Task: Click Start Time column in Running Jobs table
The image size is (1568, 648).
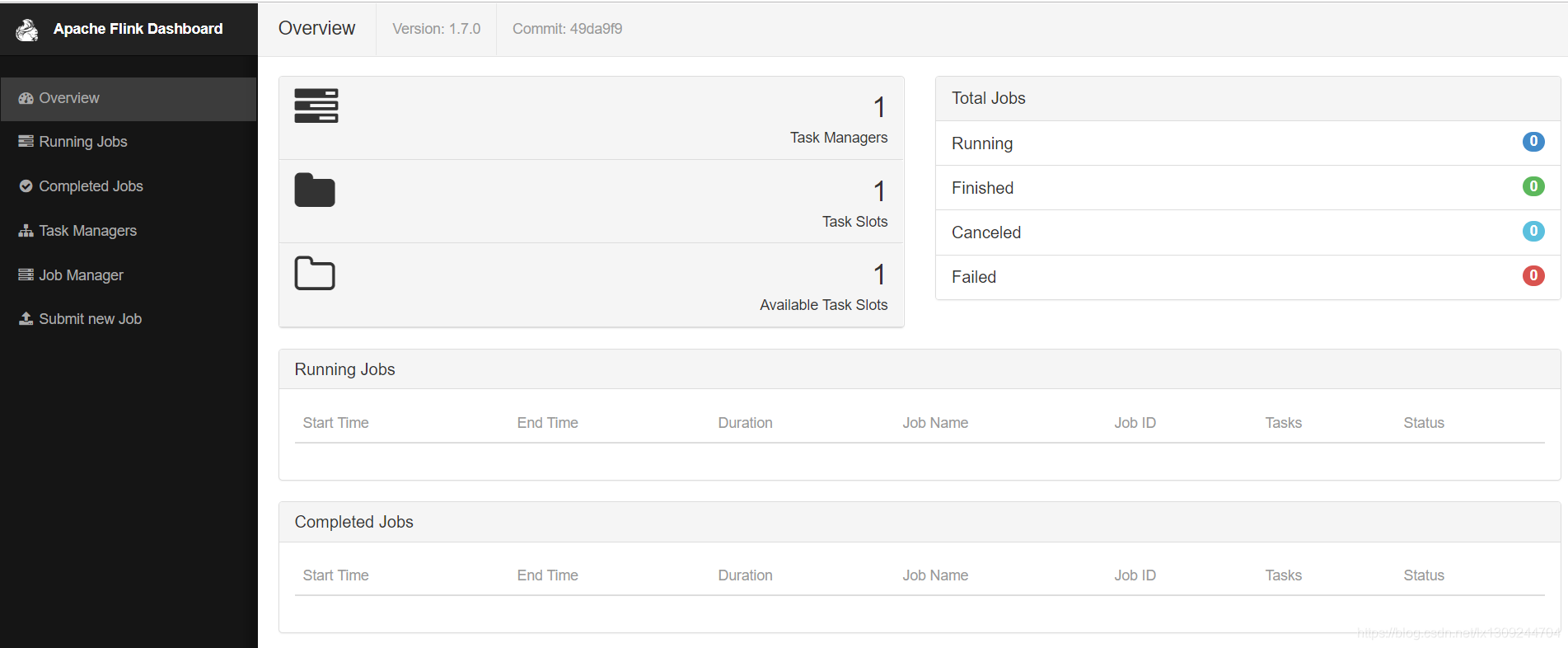Action: [x=335, y=423]
